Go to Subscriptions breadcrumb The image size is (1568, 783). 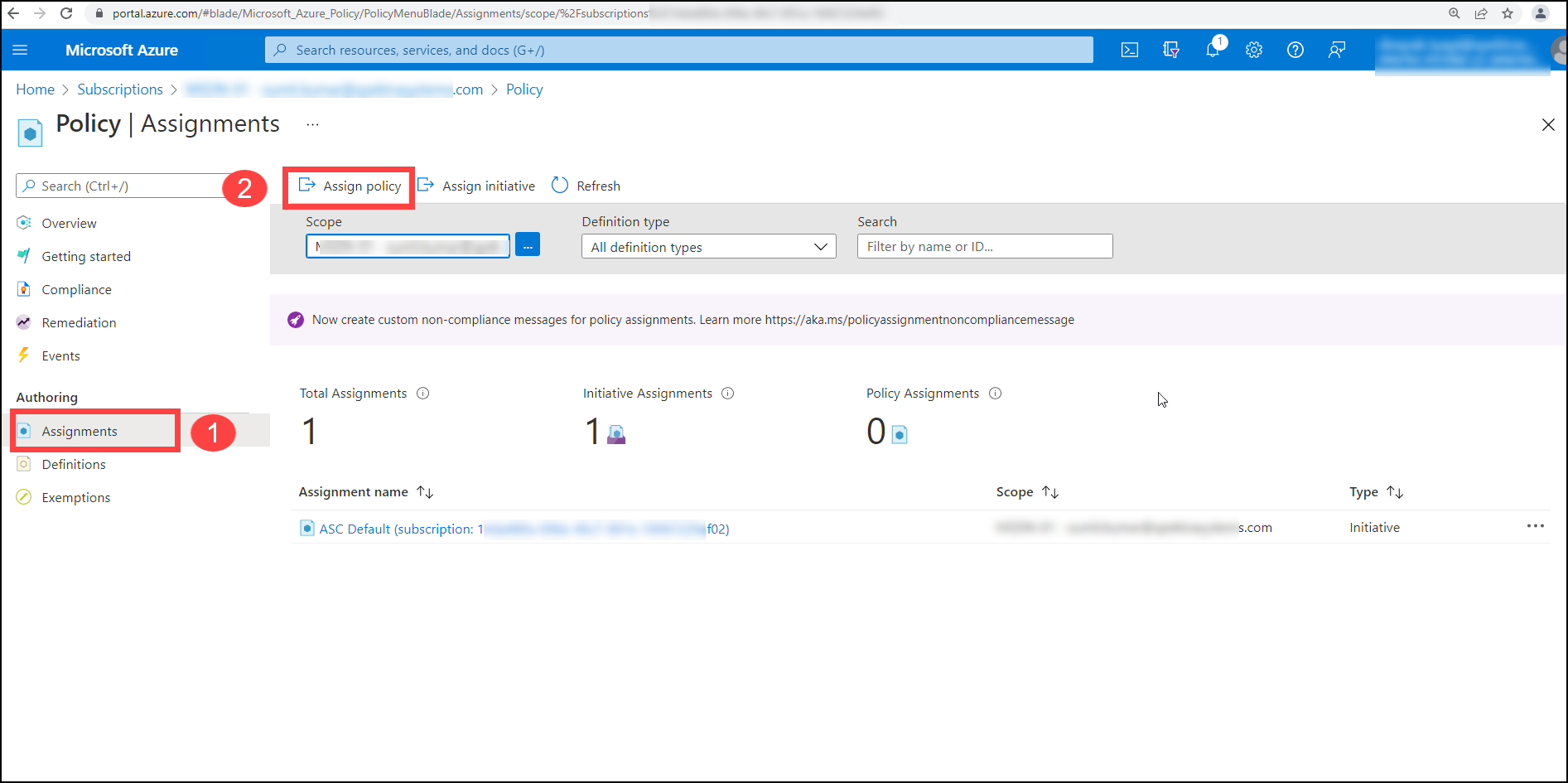click(x=120, y=89)
